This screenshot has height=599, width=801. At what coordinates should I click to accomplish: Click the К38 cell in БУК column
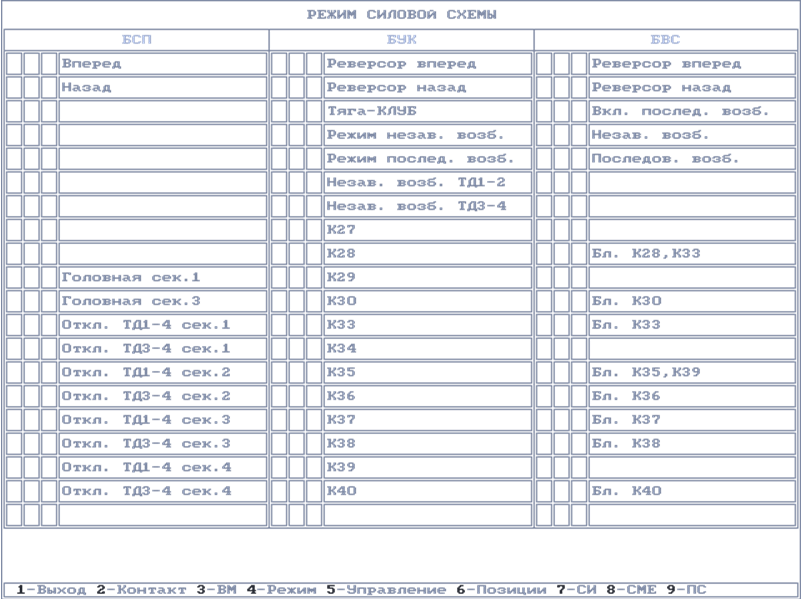(x=428, y=443)
